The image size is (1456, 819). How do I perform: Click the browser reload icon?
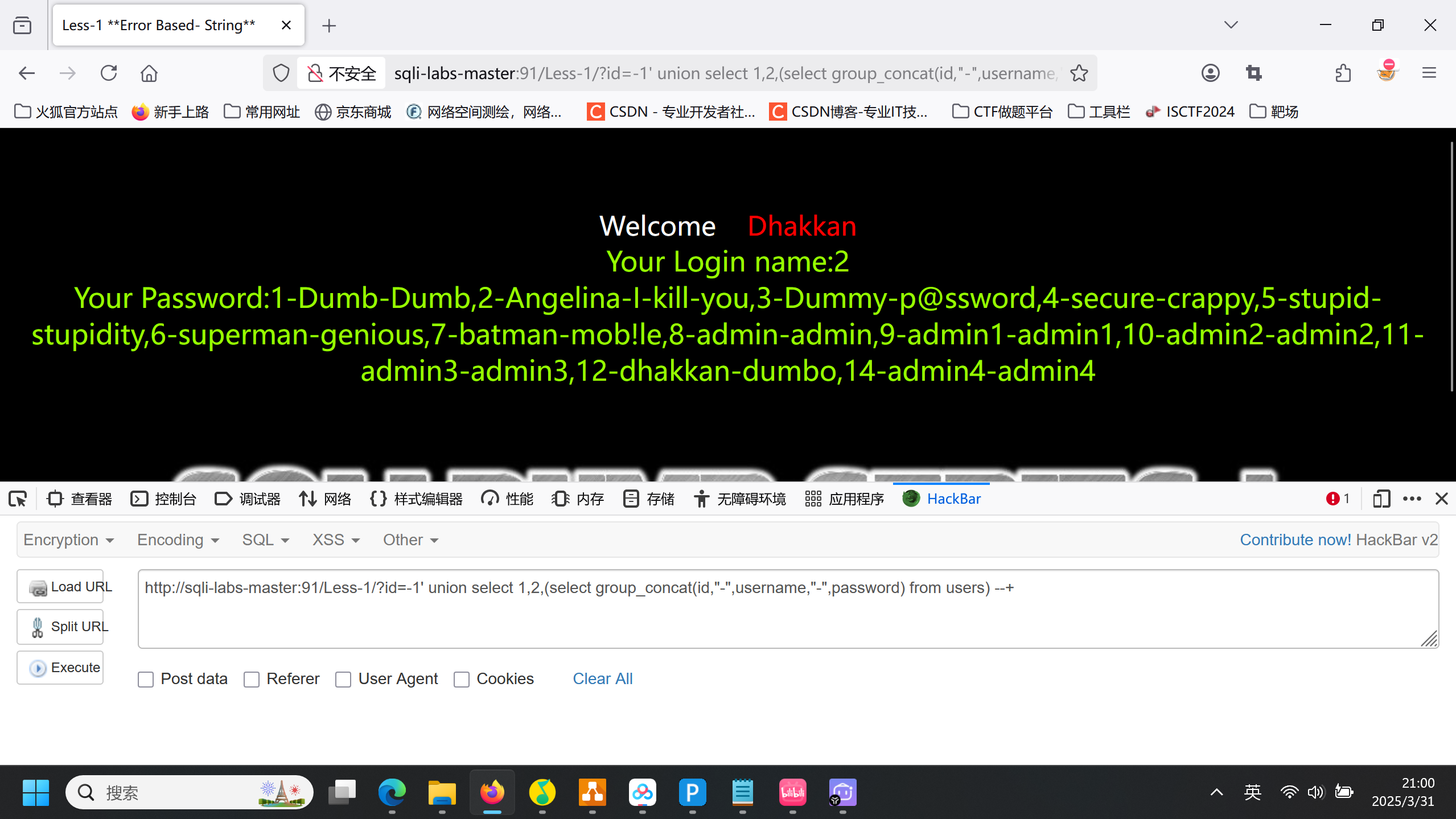(108, 73)
